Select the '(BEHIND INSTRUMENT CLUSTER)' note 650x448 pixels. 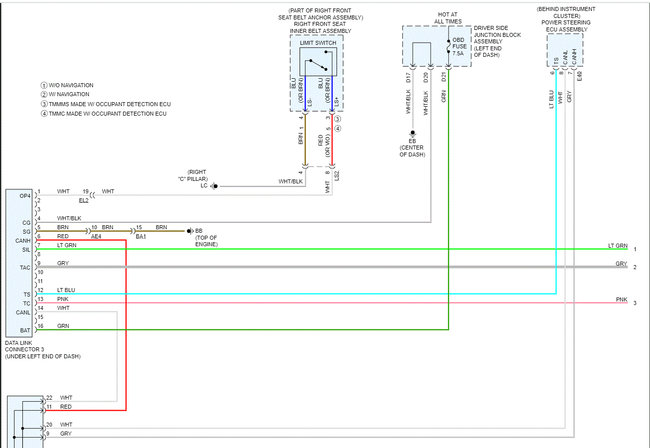tap(565, 12)
